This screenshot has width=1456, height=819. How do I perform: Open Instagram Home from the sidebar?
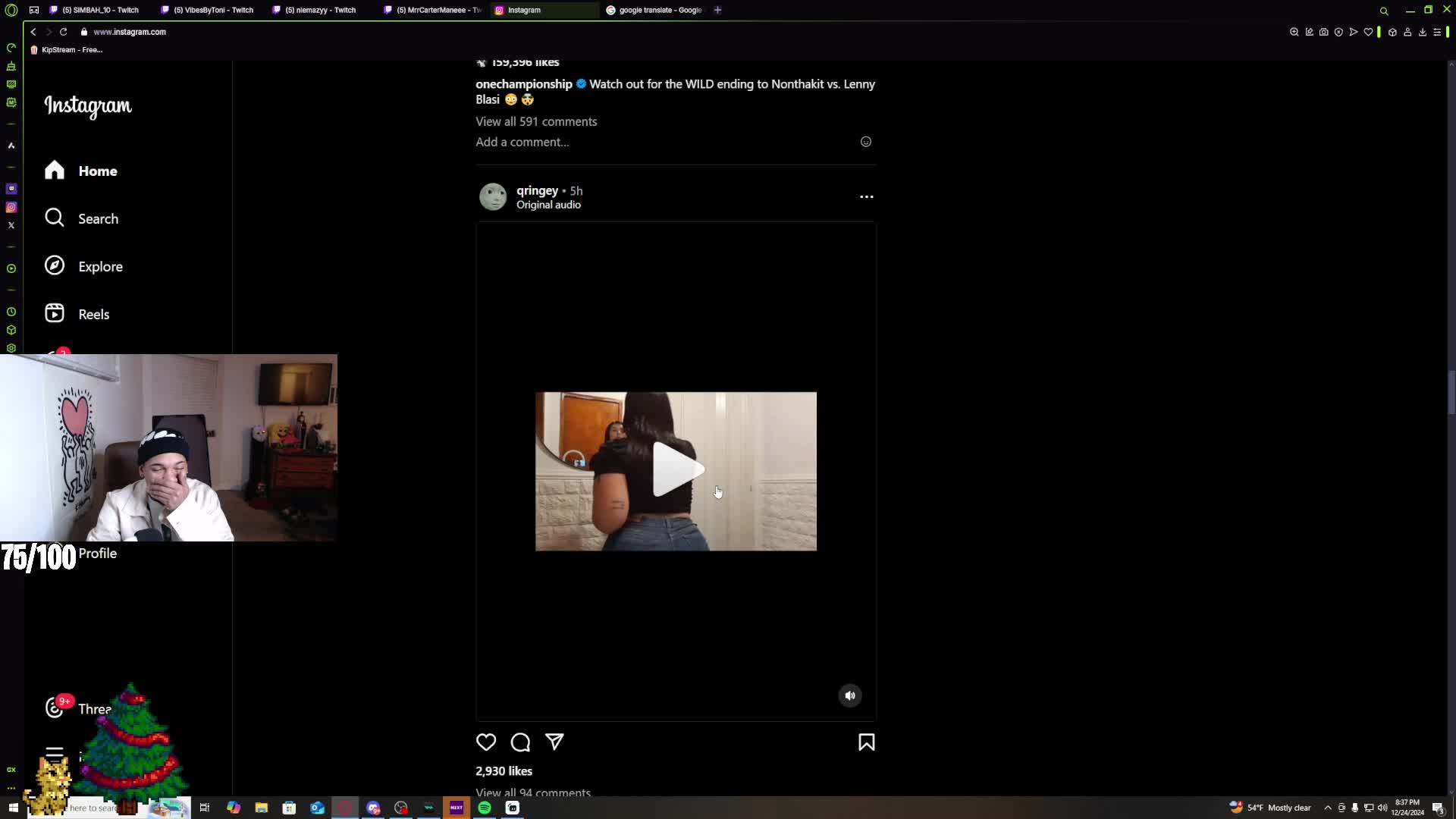[81, 171]
